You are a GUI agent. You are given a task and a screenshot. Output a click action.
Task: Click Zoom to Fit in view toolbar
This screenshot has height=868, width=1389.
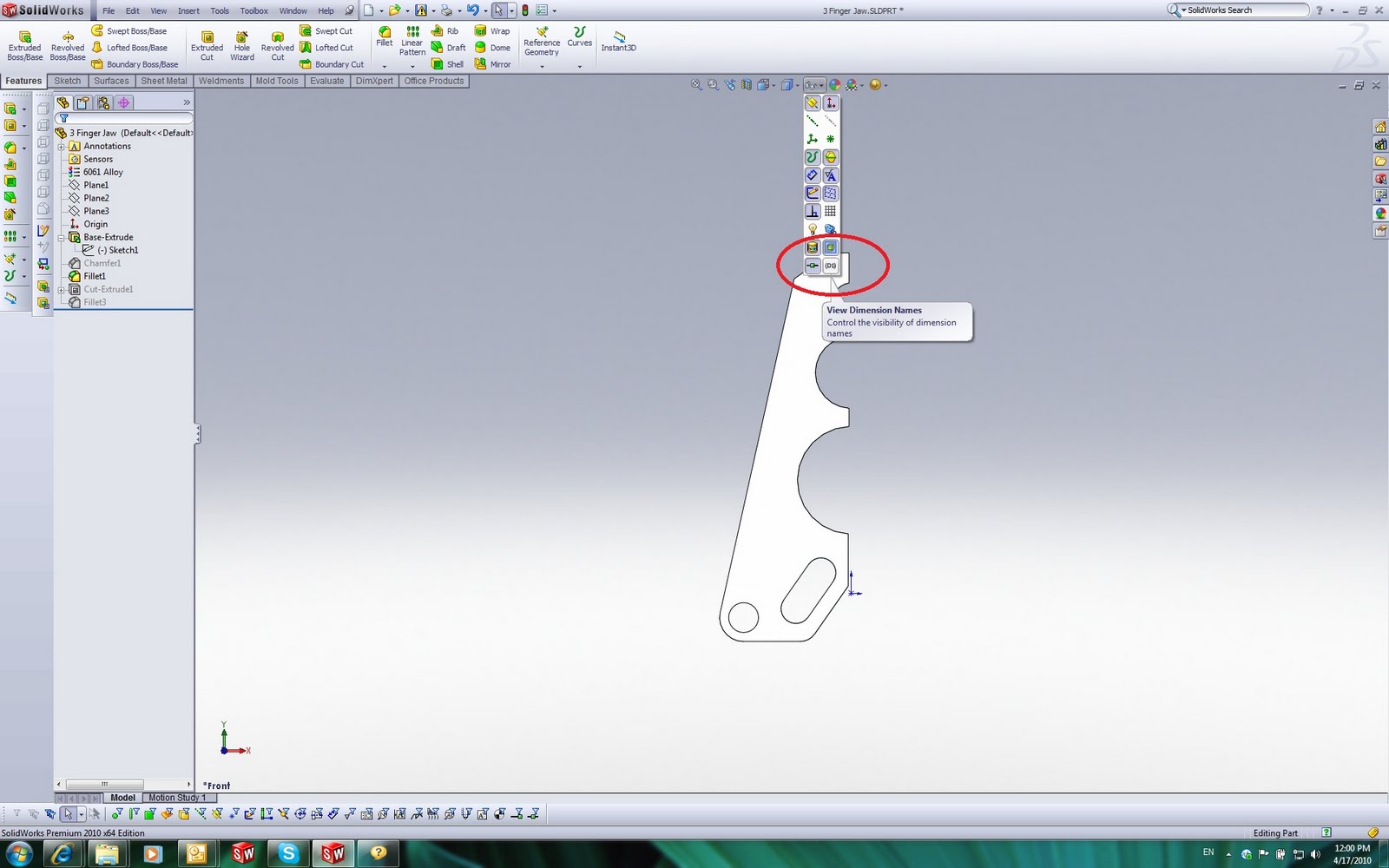tap(696, 85)
